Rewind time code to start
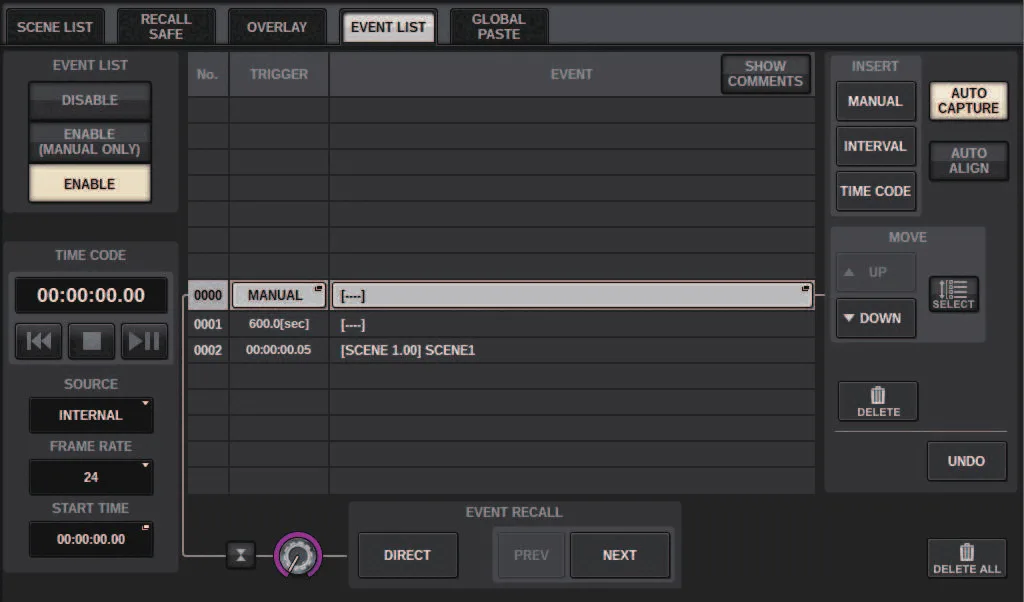 39,341
